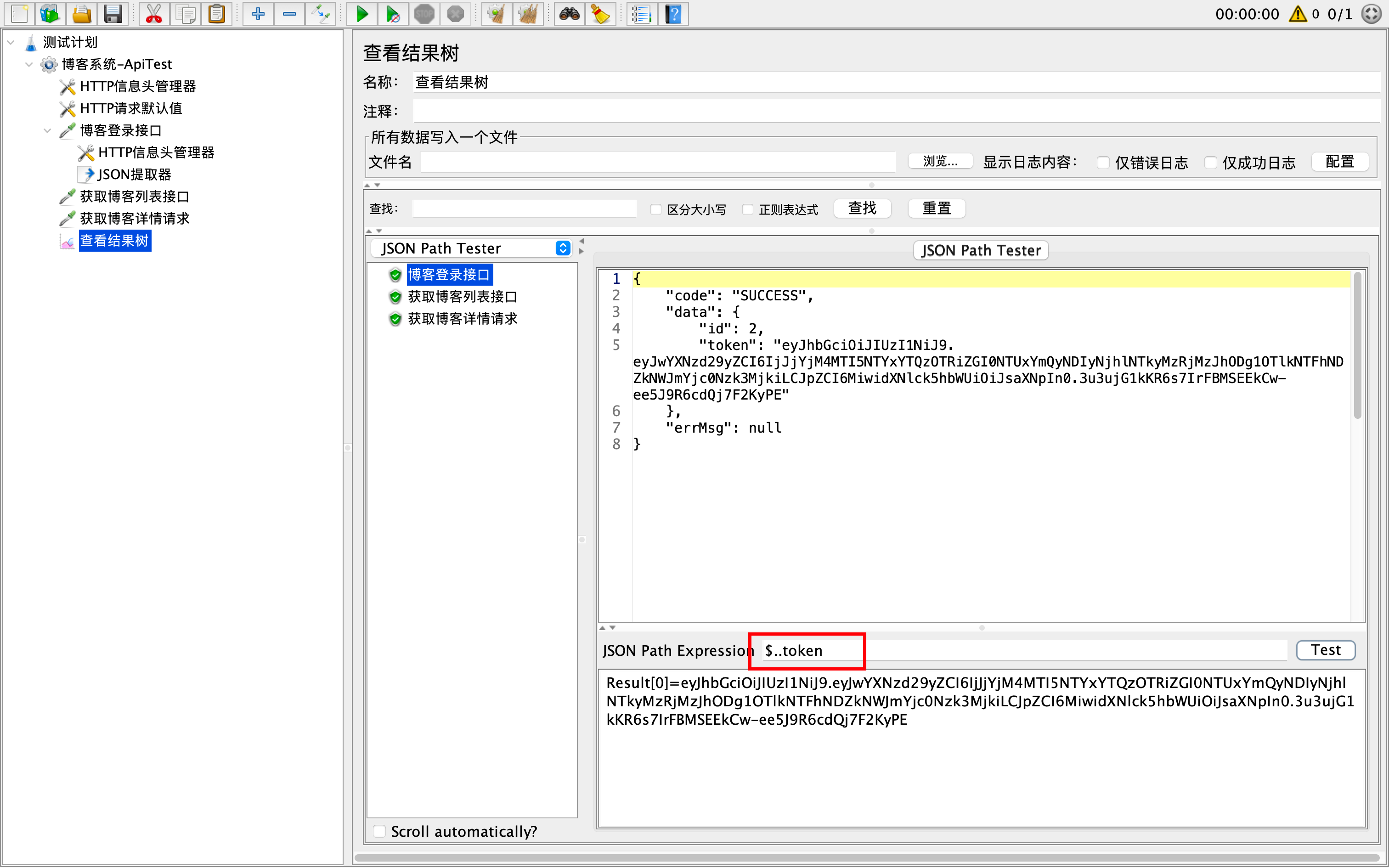The height and width of the screenshot is (868, 1389).
Task: Click the Clear All double broom icon
Action: (528, 13)
